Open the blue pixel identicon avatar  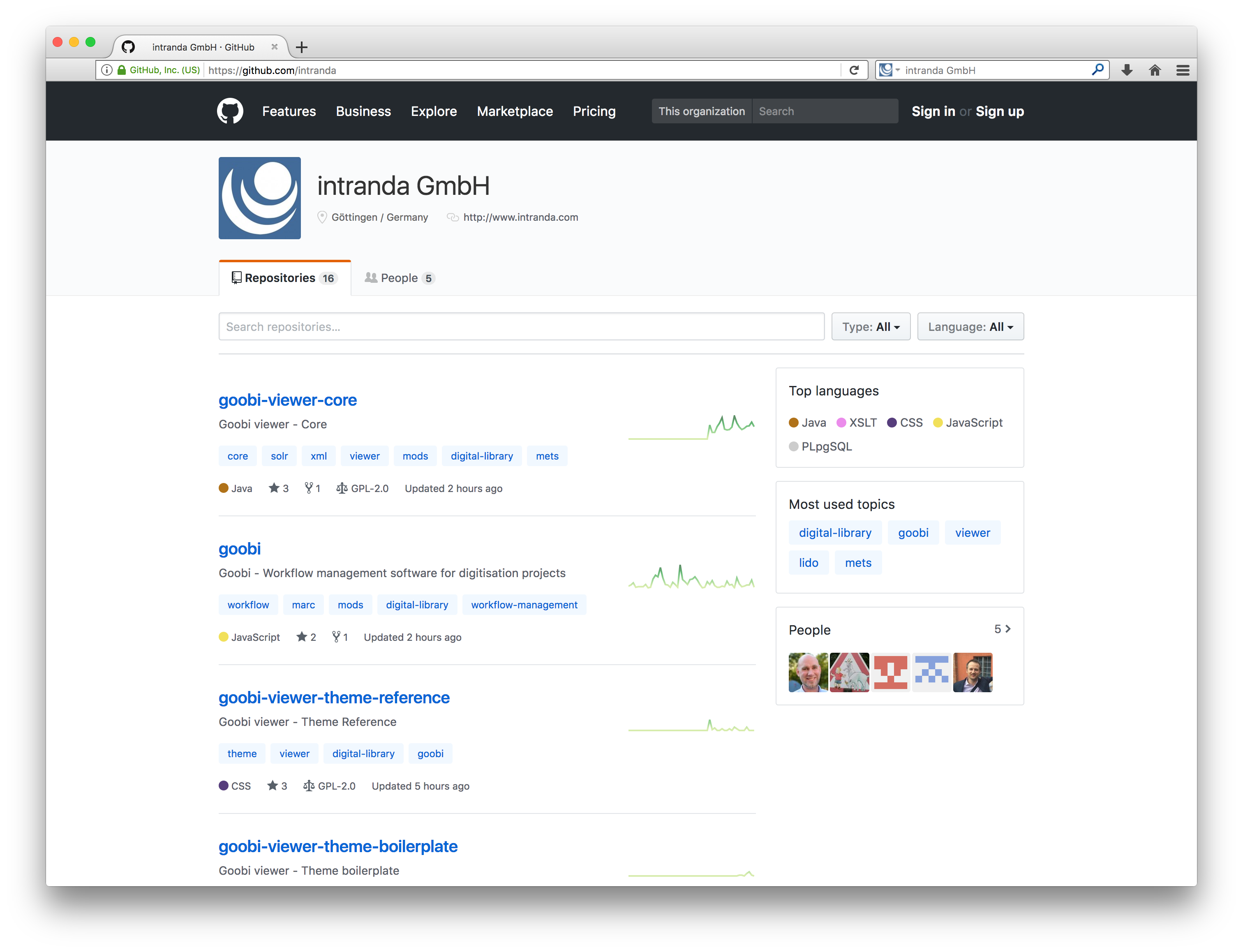931,672
